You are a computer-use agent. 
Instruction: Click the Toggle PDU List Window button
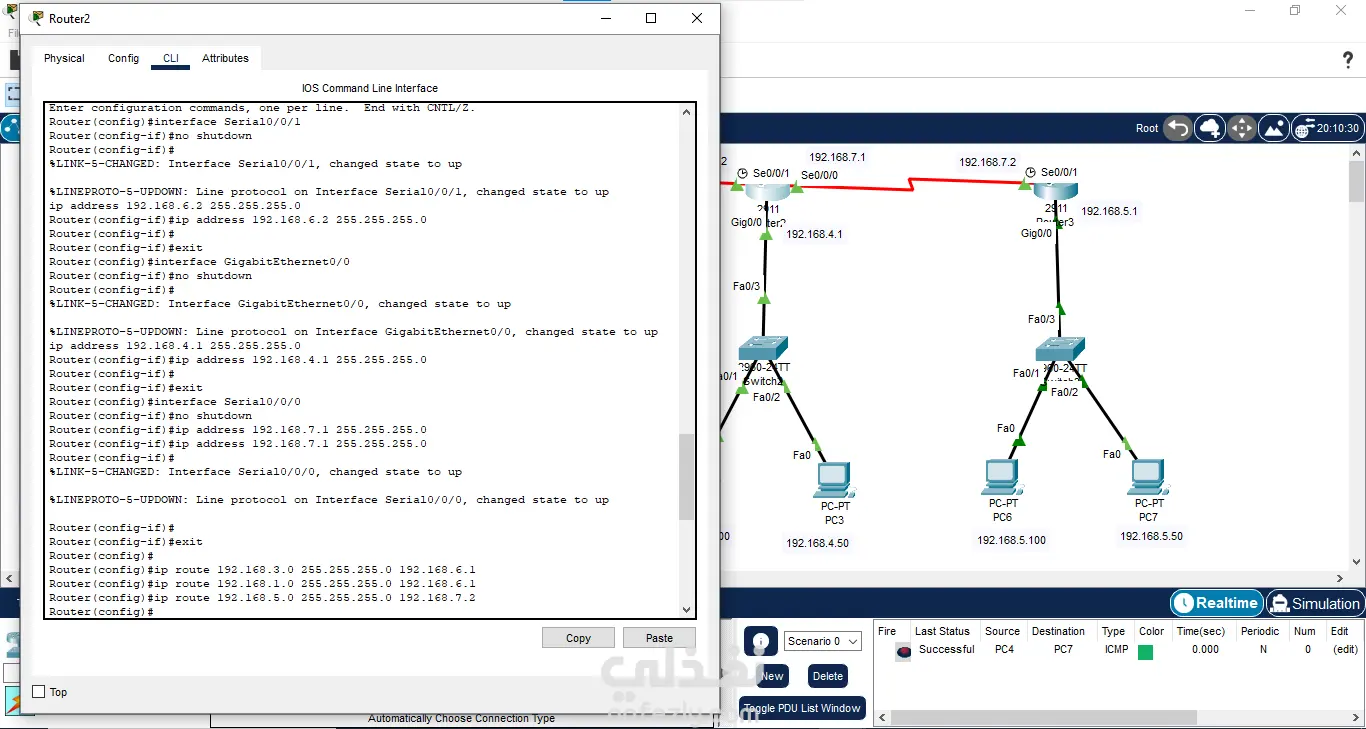(802, 708)
